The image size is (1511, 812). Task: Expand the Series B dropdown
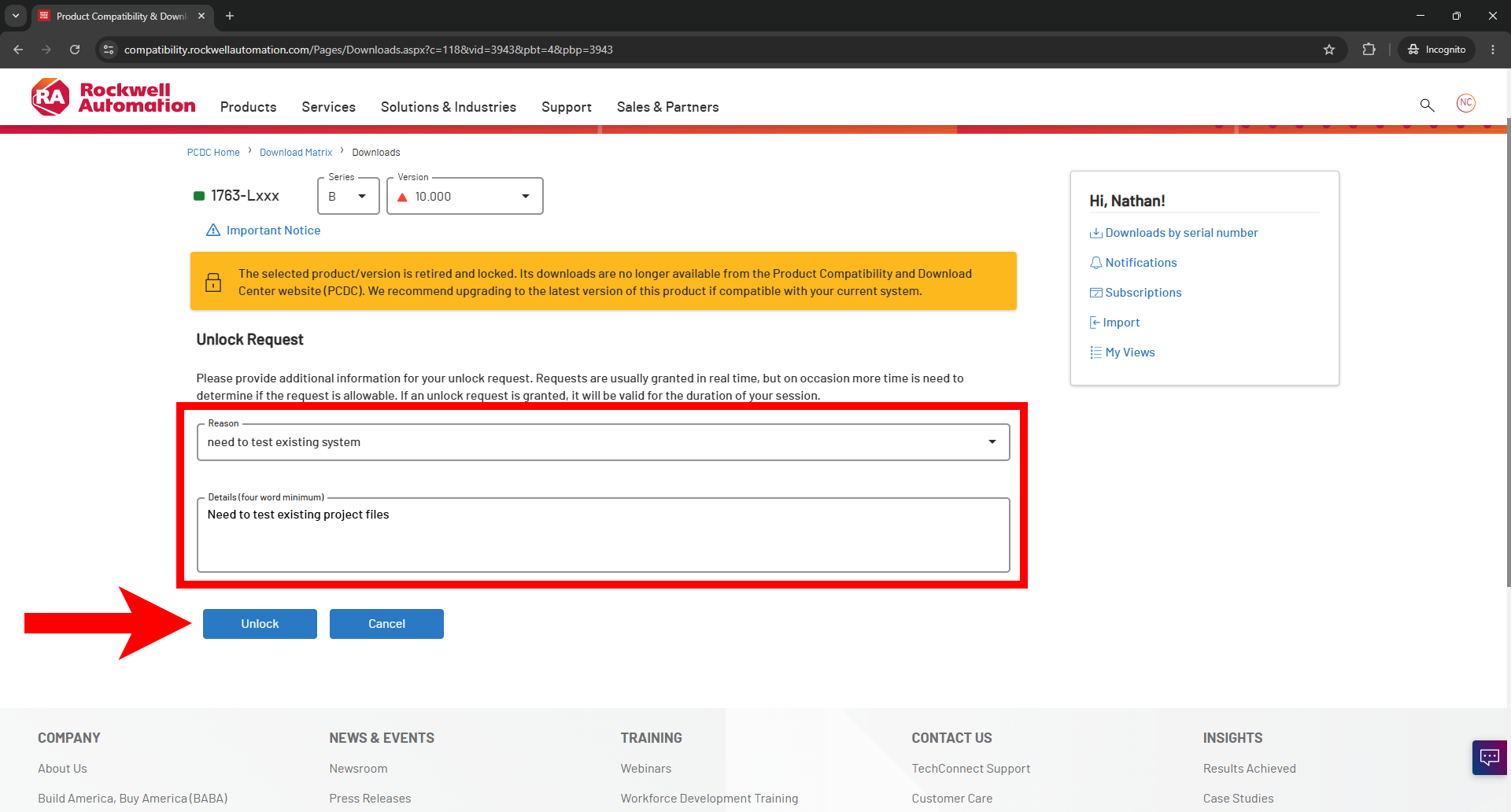click(x=349, y=196)
